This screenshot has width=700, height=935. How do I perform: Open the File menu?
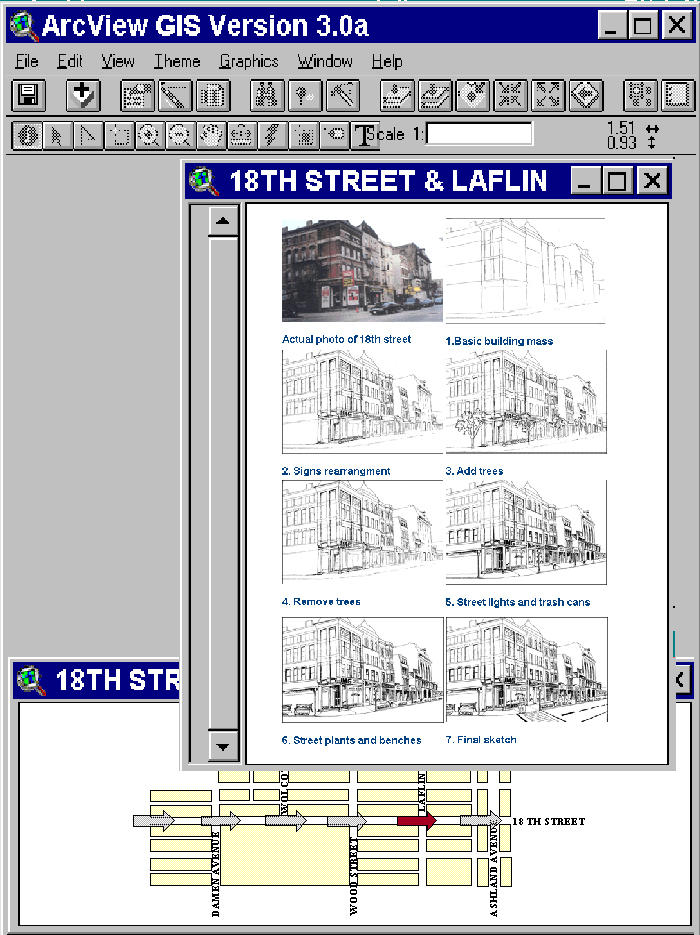(27, 62)
